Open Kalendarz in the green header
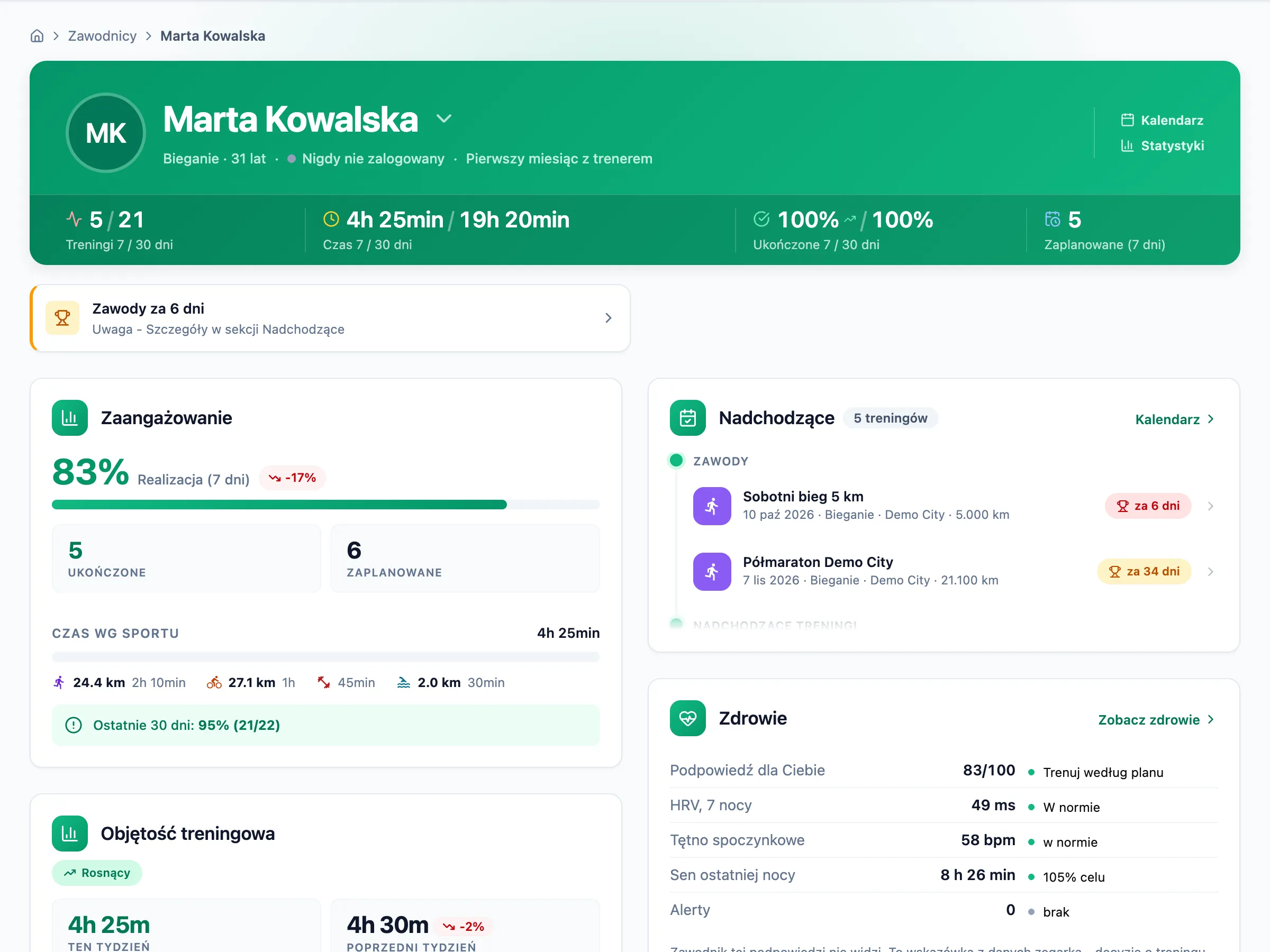This screenshot has height=952, width=1270. (1162, 121)
